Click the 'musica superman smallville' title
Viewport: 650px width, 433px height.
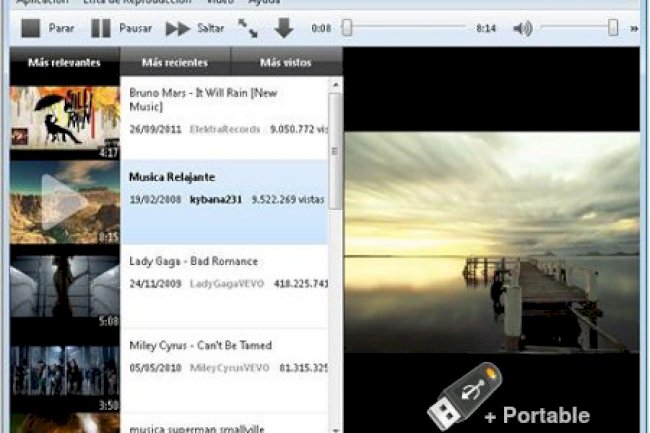coord(196,429)
